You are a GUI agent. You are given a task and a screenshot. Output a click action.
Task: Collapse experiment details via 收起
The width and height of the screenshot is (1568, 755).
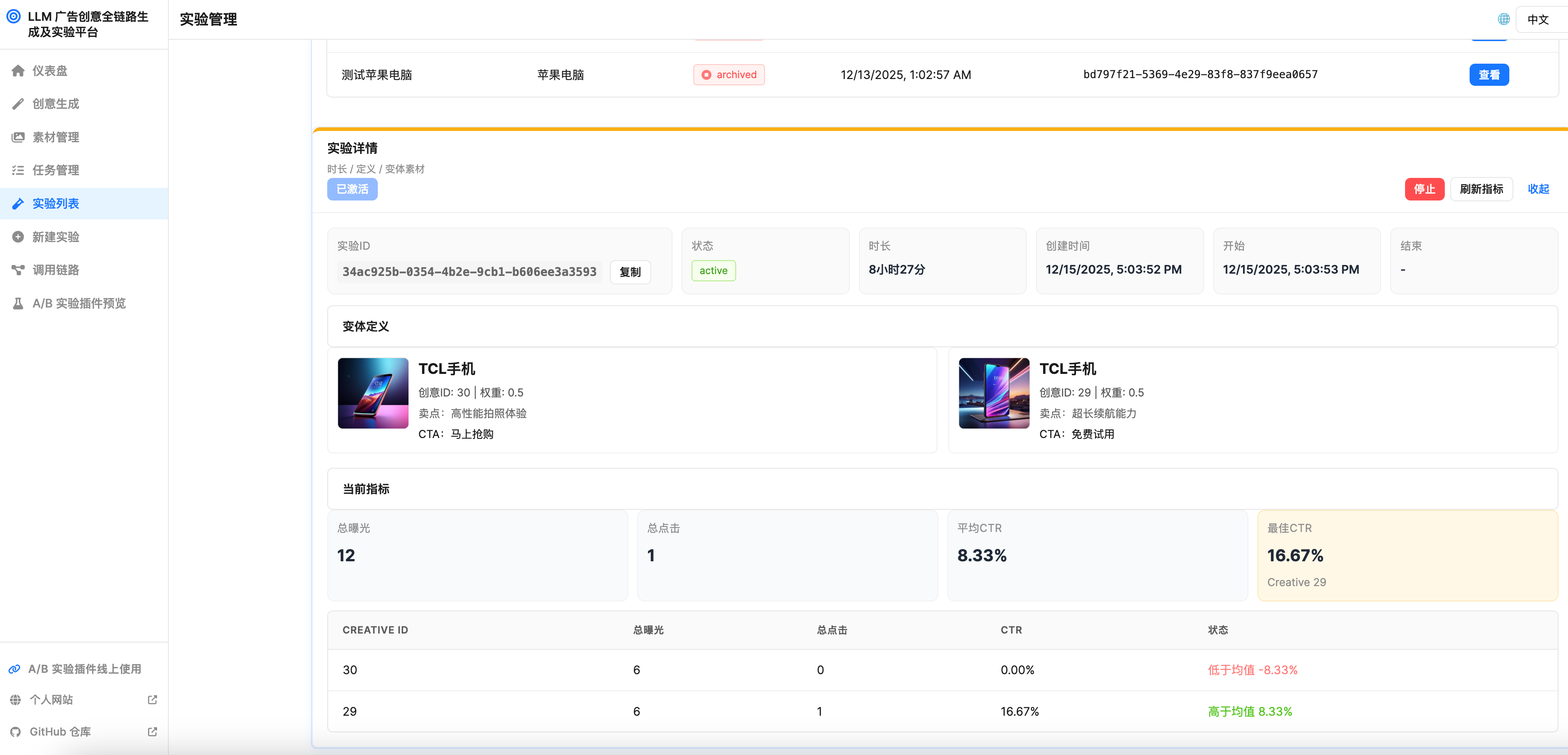click(1538, 189)
